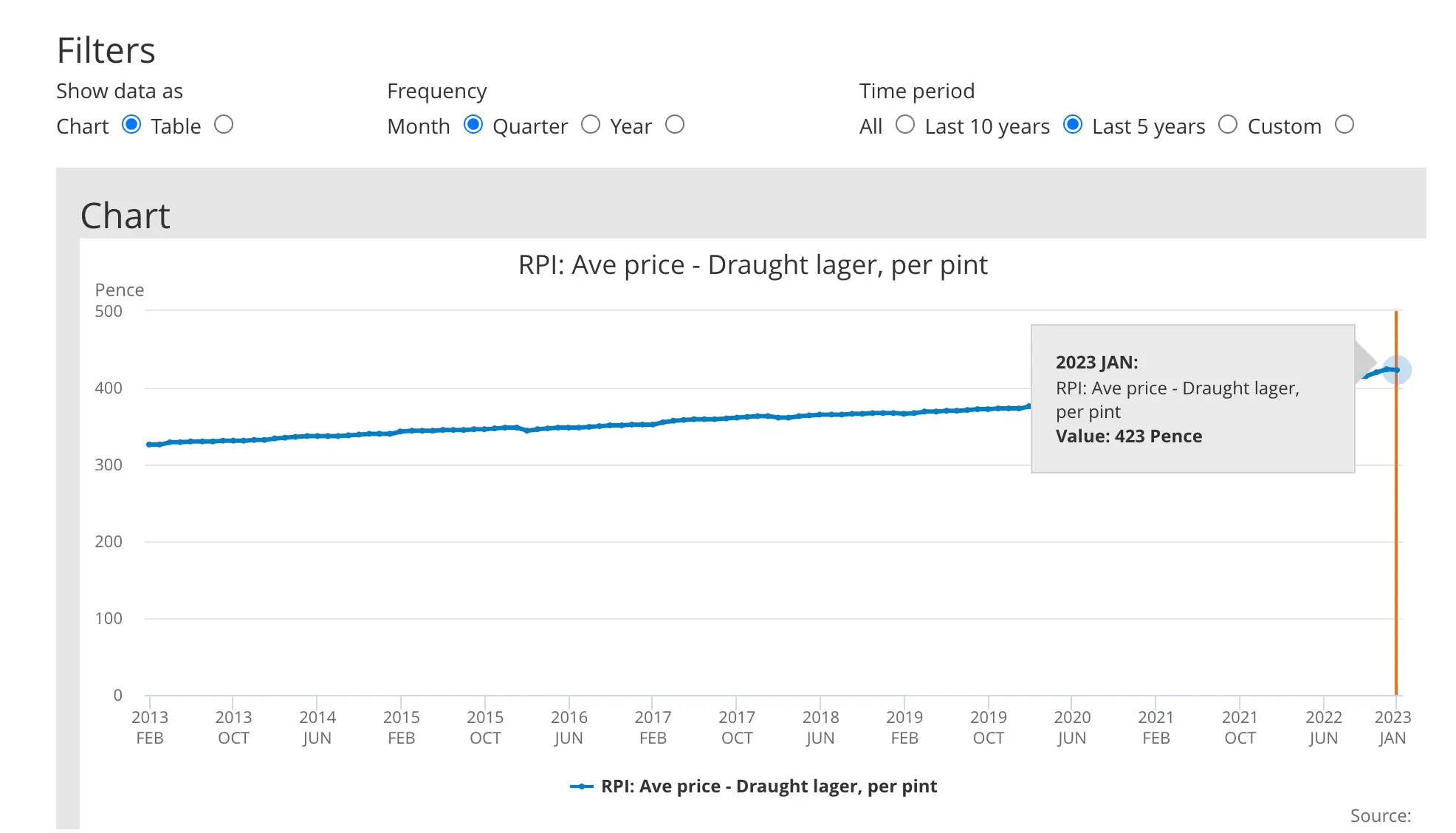Select the highlighted 2023 JAN data point
Image resolution: width=1456 pixels, height=833 pixels.
click(1398, 369)
